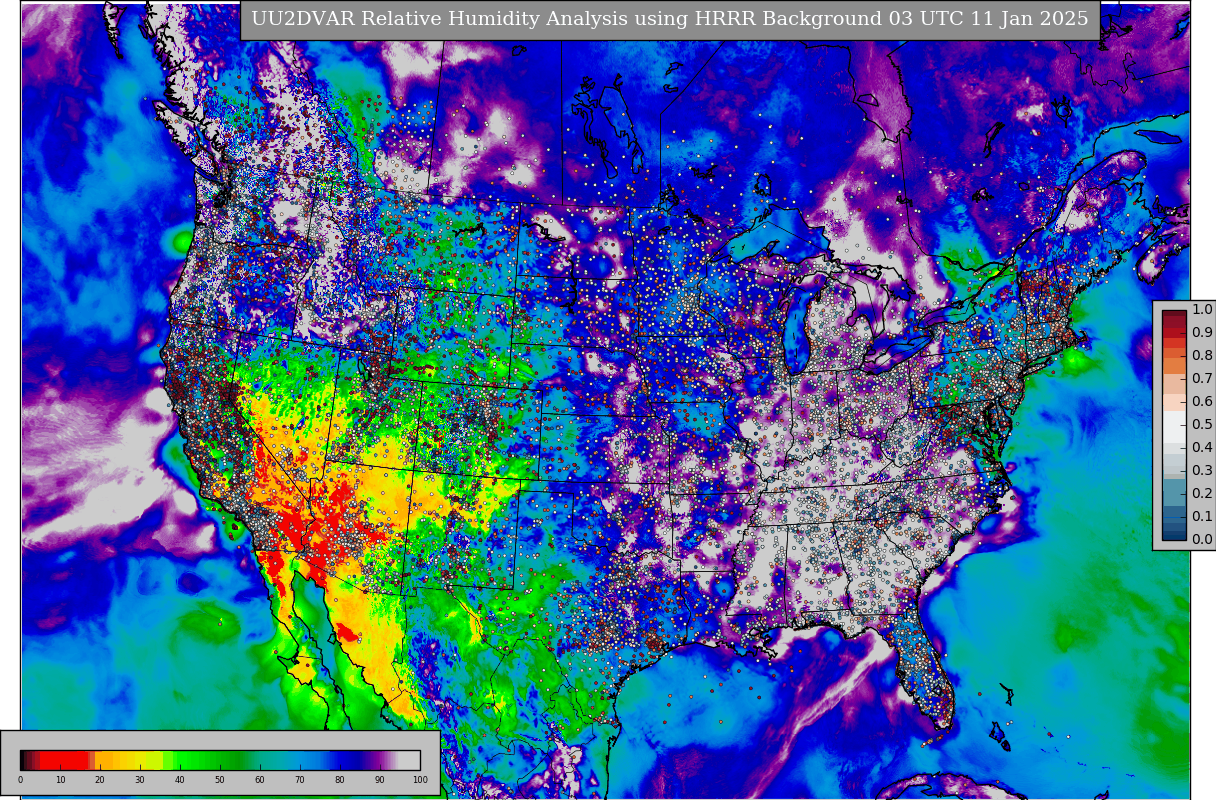The width and height of the screenshot is (1216, 800).
Task: Click the '0.0' label on right colorbar
Action: click(1202, 540)
